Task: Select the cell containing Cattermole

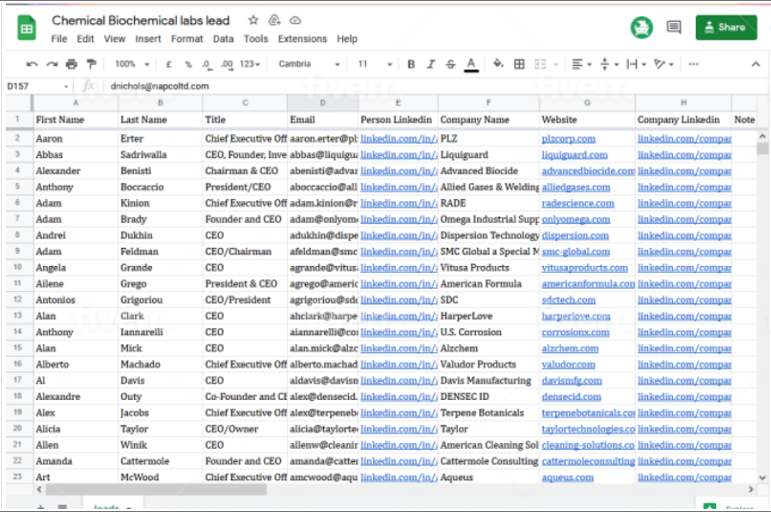Action: tap(160, 461)
